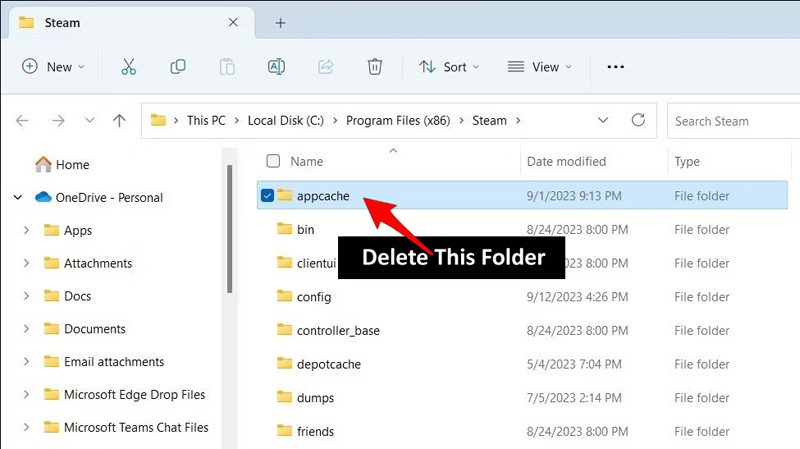Click the Cut scissors icon

click(x=129, y=67)
